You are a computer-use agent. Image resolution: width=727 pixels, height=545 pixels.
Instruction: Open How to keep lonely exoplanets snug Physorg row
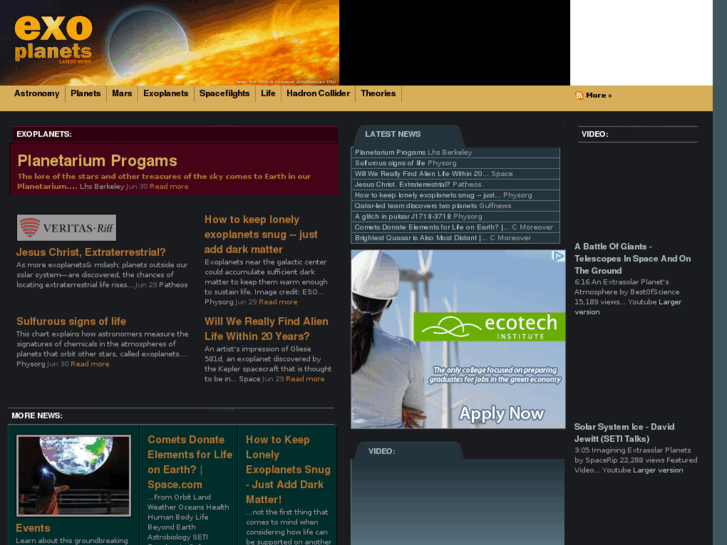point(455,195)
